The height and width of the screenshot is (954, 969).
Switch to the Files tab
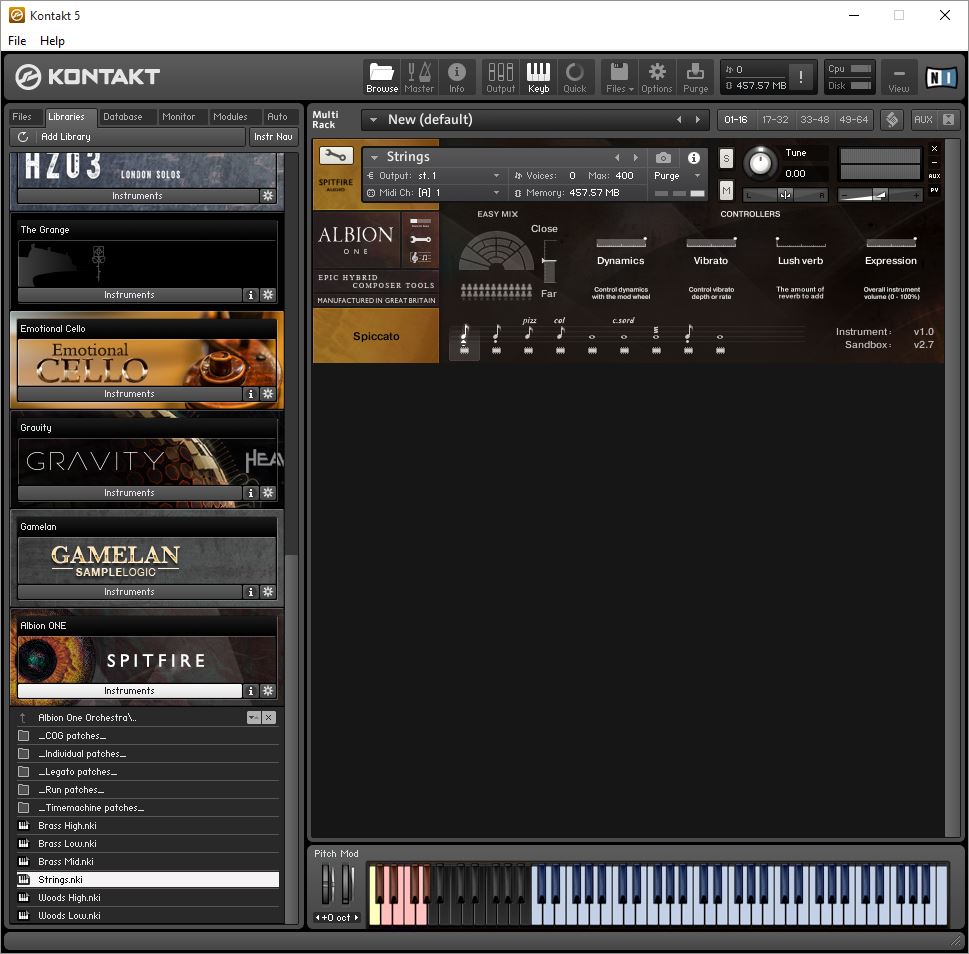[x=22, y=117]
